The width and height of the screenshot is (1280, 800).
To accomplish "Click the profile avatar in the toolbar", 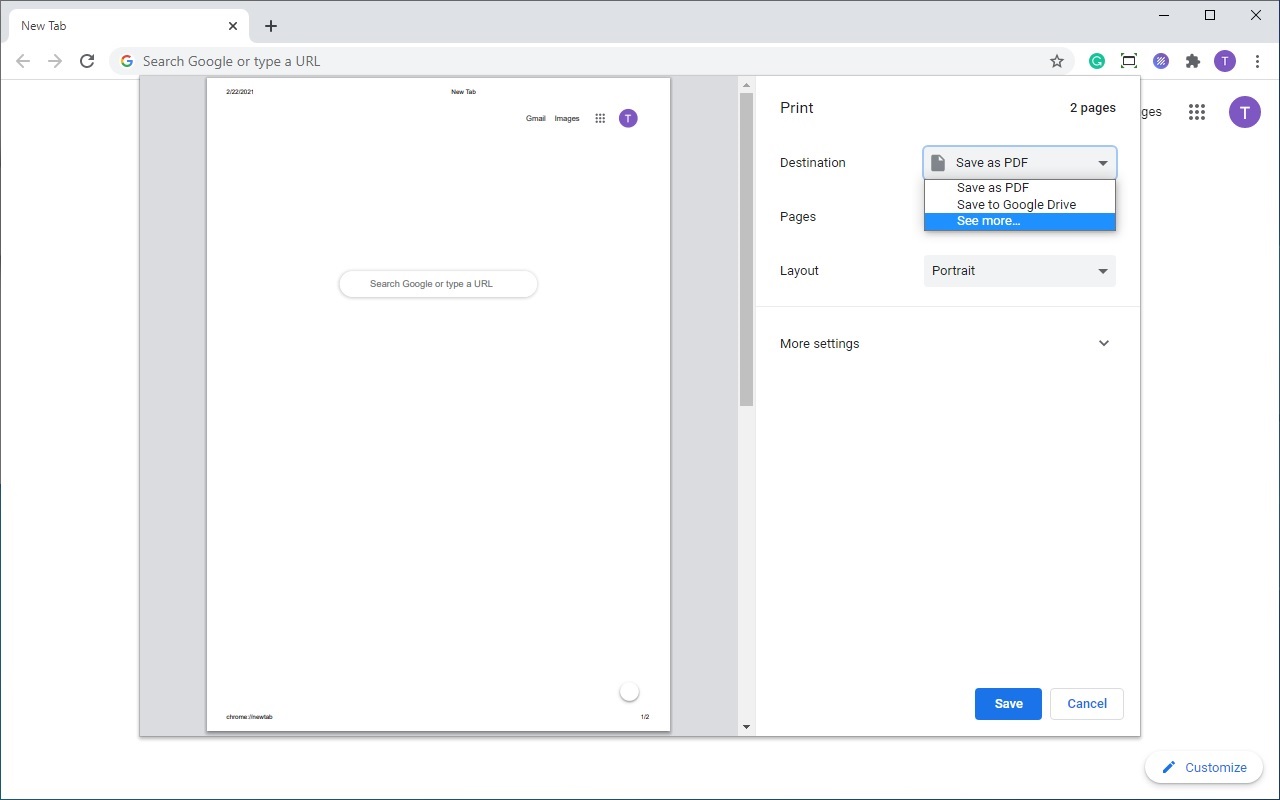I will tap(1224, 61).
